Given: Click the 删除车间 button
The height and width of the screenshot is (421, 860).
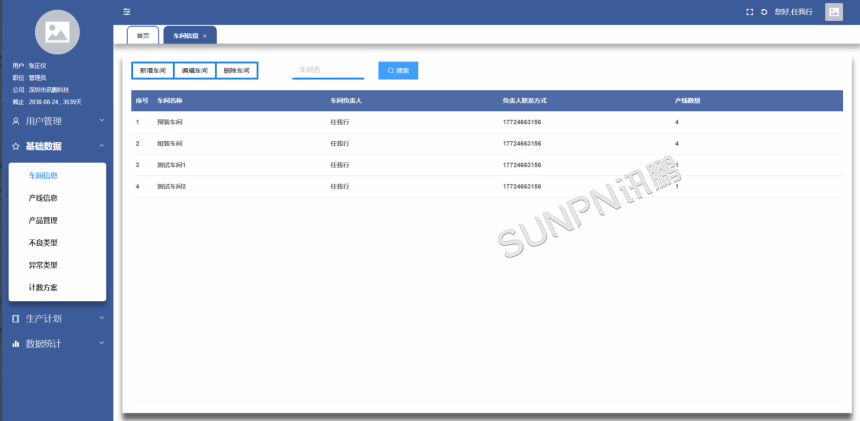Looking at the screenshot, I should click(x=236, y=71).
